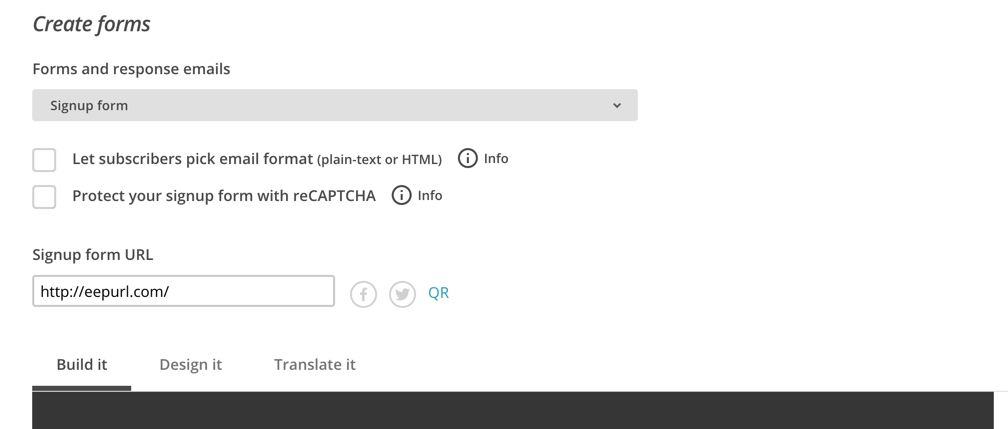Switch to the Design it tab
The width and height of the screenshot is (1008, 429).
[190, 365]
